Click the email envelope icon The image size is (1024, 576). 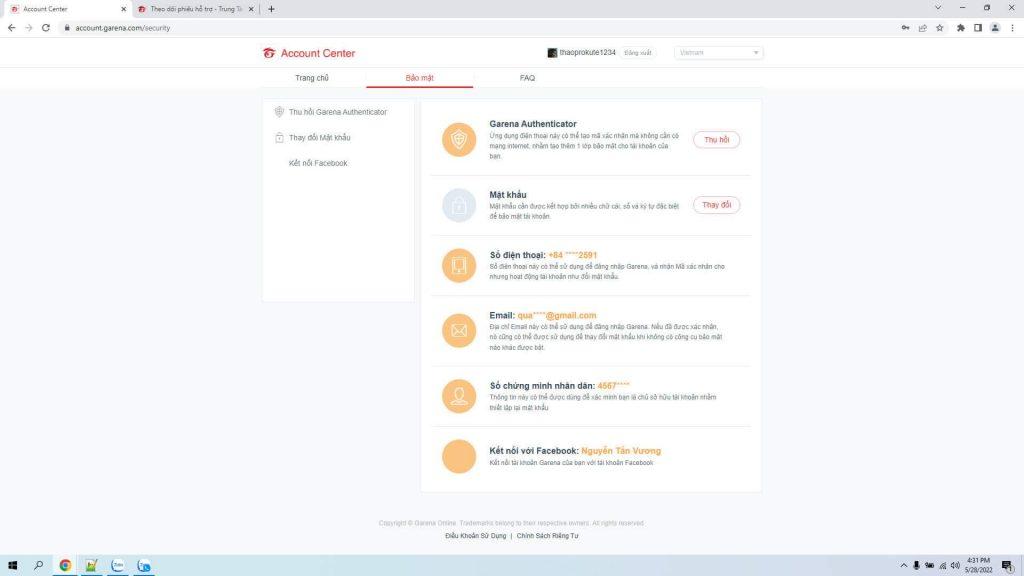tap(459, 330)
